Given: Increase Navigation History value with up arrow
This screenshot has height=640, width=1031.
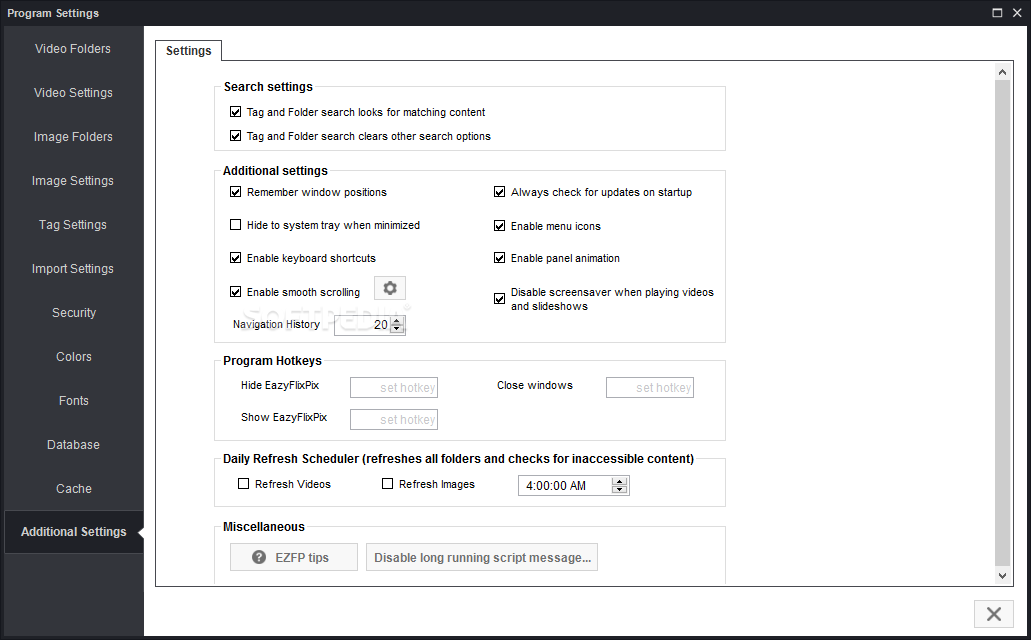Looking at the screenshot, I should [x=396, y=320].
